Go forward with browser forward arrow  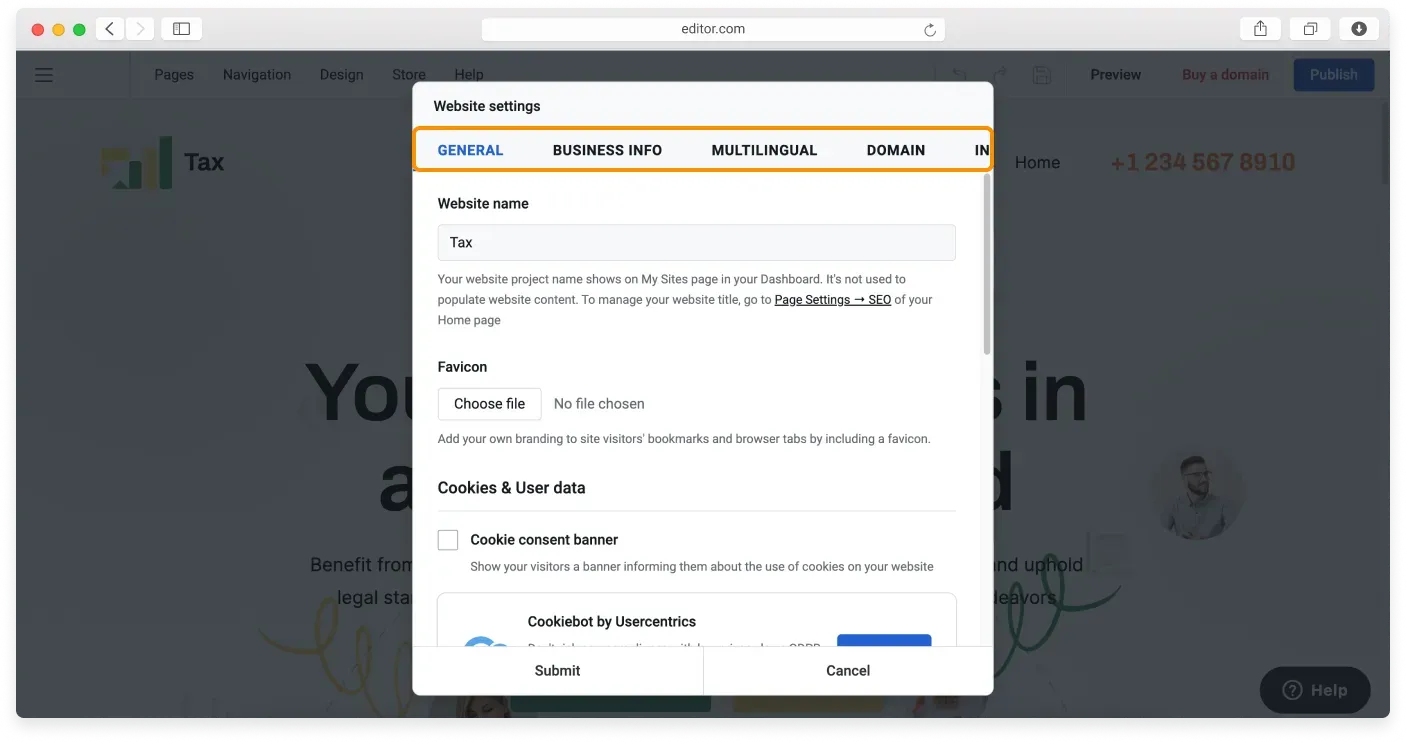pos(140,29)
